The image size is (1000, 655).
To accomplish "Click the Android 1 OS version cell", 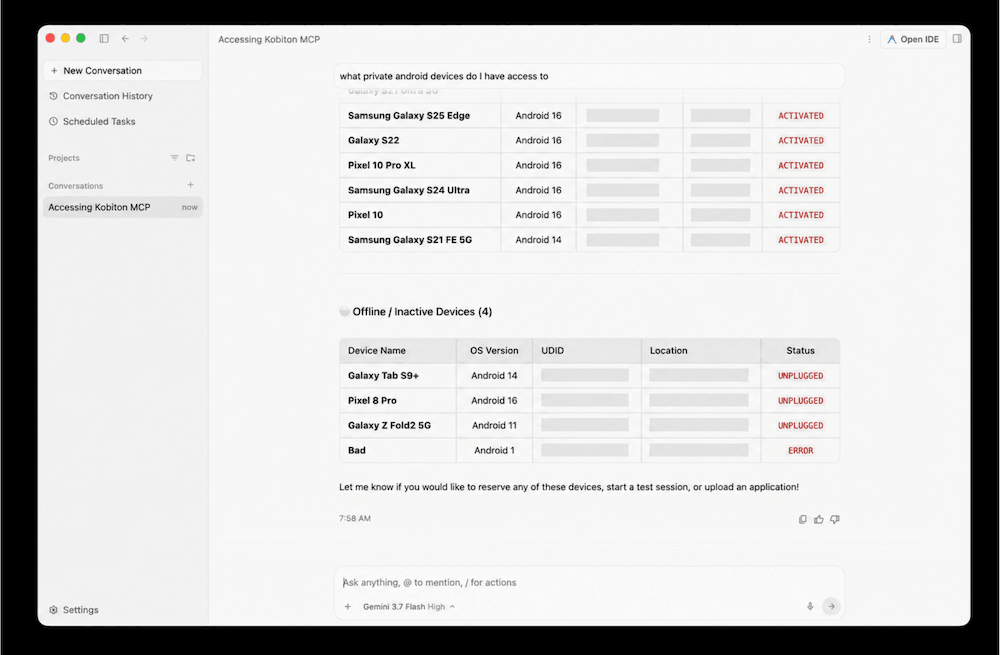I will click(x=494, y=450).
